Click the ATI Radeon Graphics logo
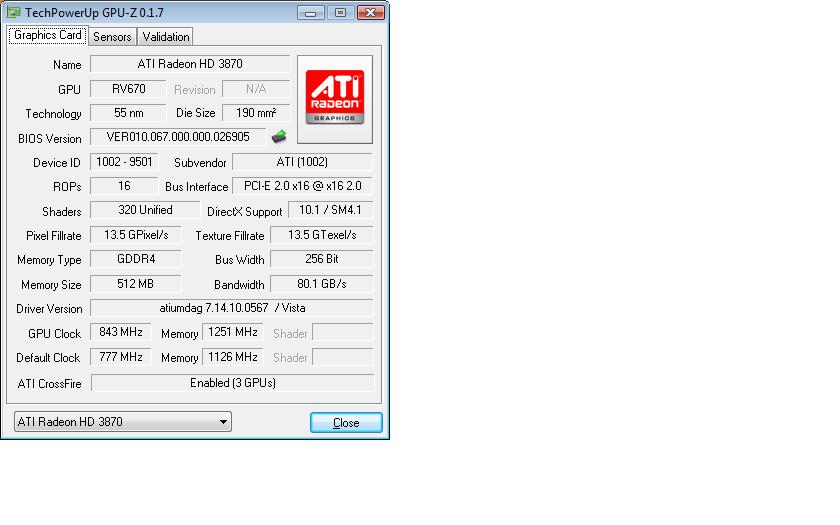Viewport: 840px width, 525px height. pyautogui.click(x=335, y=99)
